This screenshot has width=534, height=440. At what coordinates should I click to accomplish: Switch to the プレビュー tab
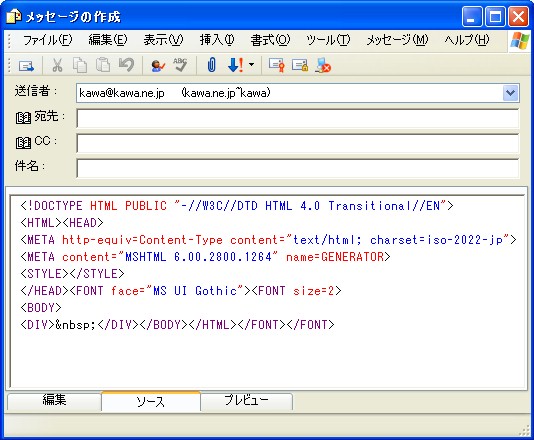246,401
